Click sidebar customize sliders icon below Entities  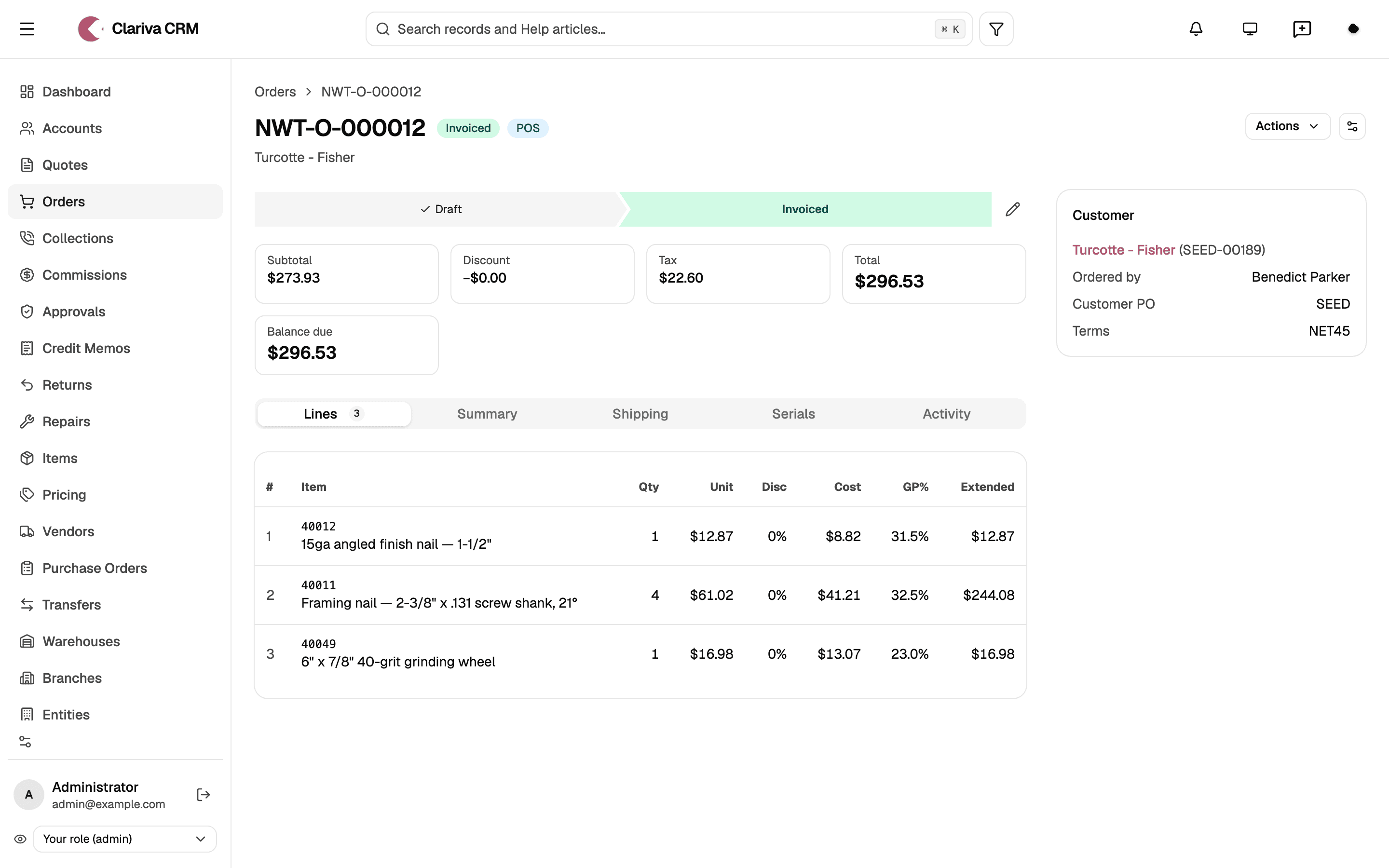click(25, 742)
